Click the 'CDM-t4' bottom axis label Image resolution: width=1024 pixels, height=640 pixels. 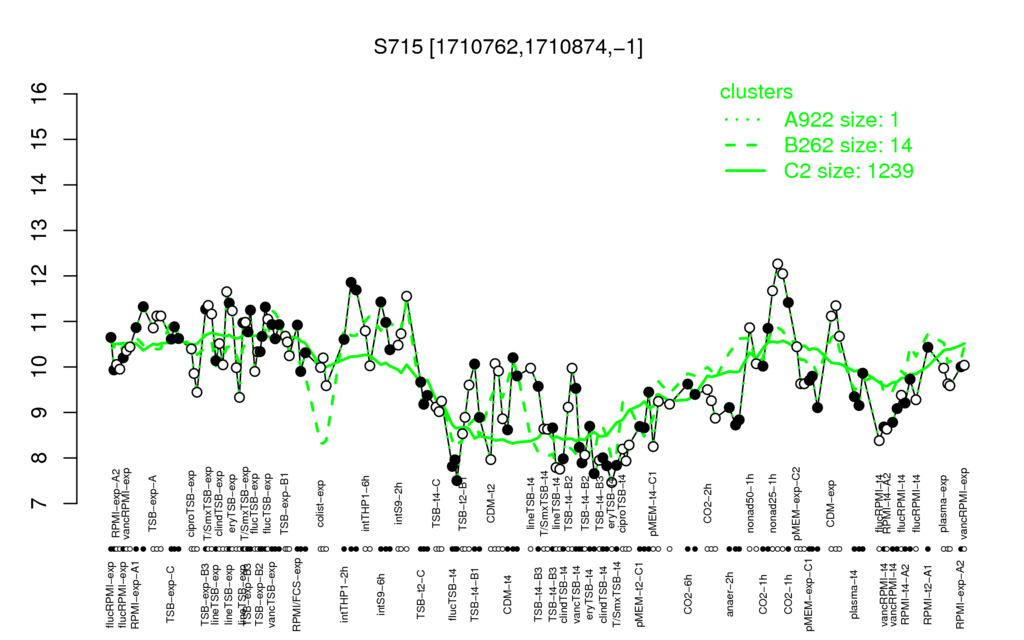click(507, 594)
